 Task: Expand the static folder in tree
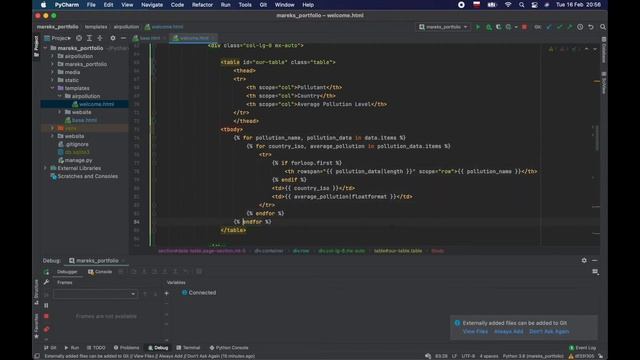point(52,80)
